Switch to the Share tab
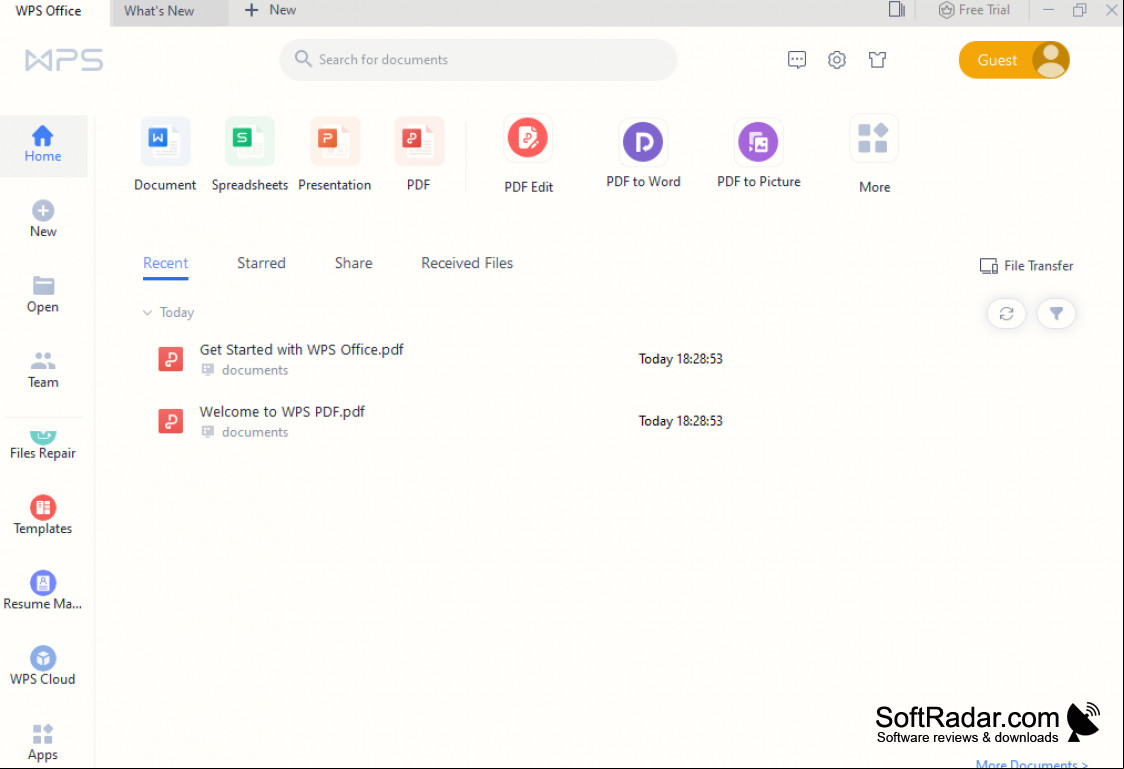The height and width of the screenshot is (769, 1124). (353, 263)
